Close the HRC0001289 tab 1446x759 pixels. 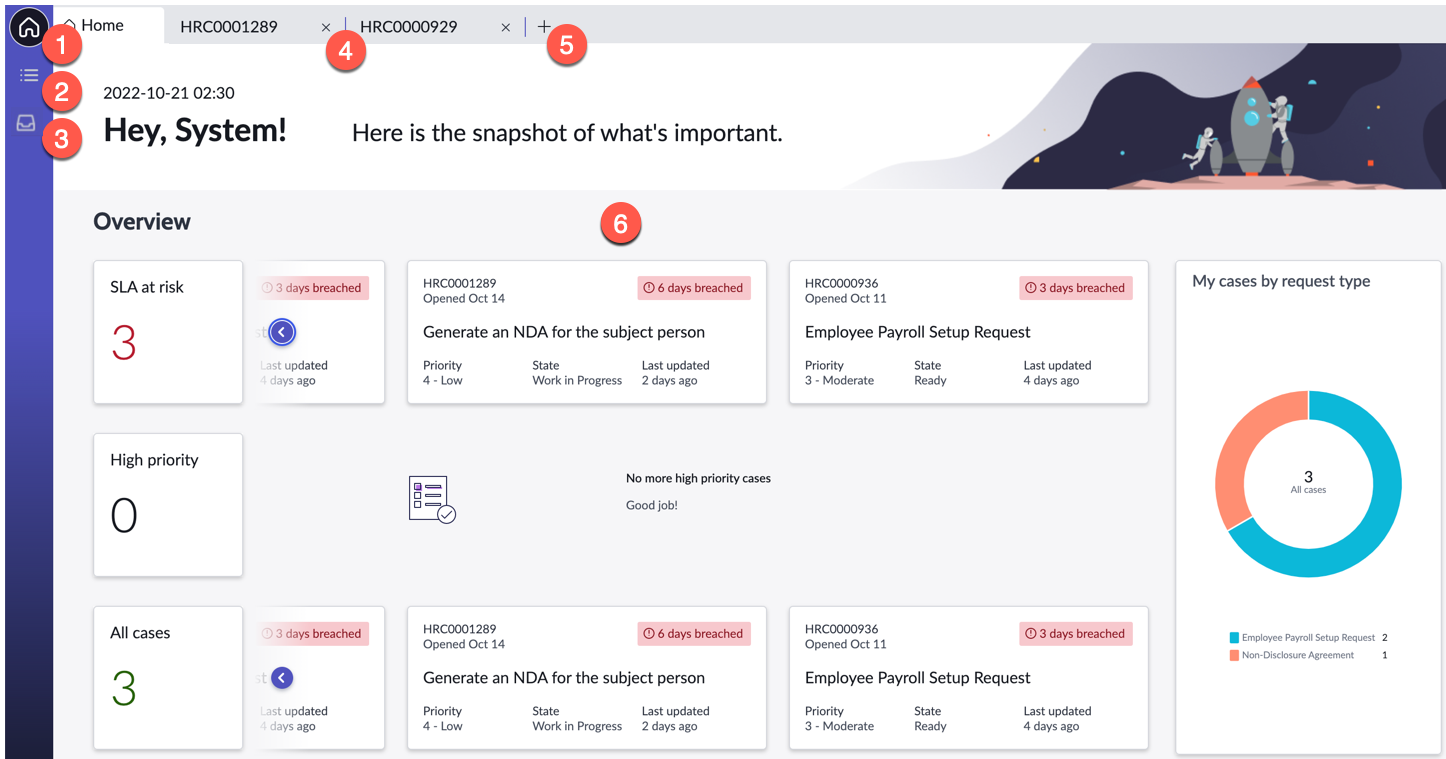click(326, 28)
